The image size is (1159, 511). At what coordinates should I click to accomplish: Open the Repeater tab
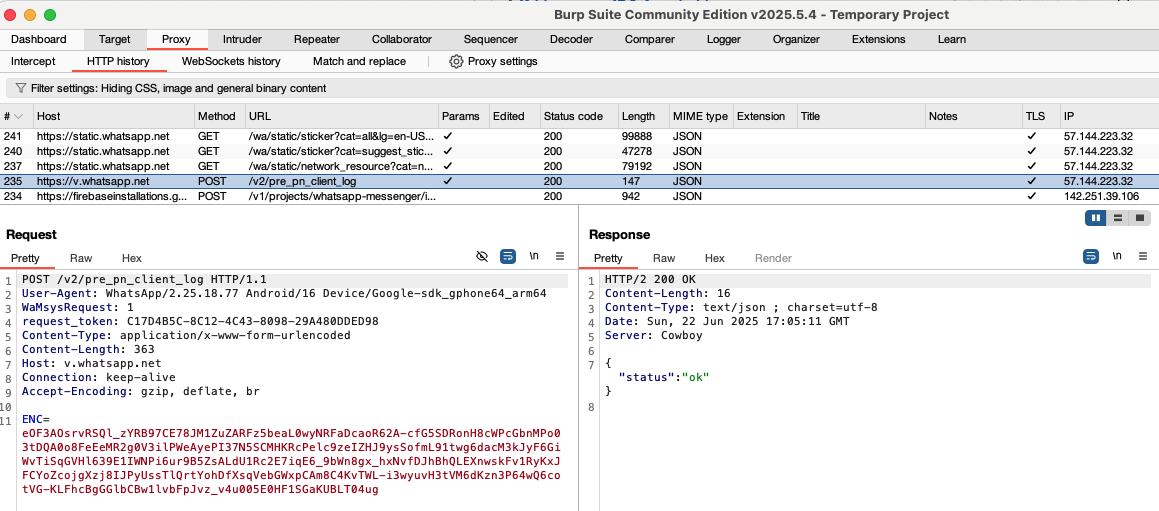coord(317,39)
